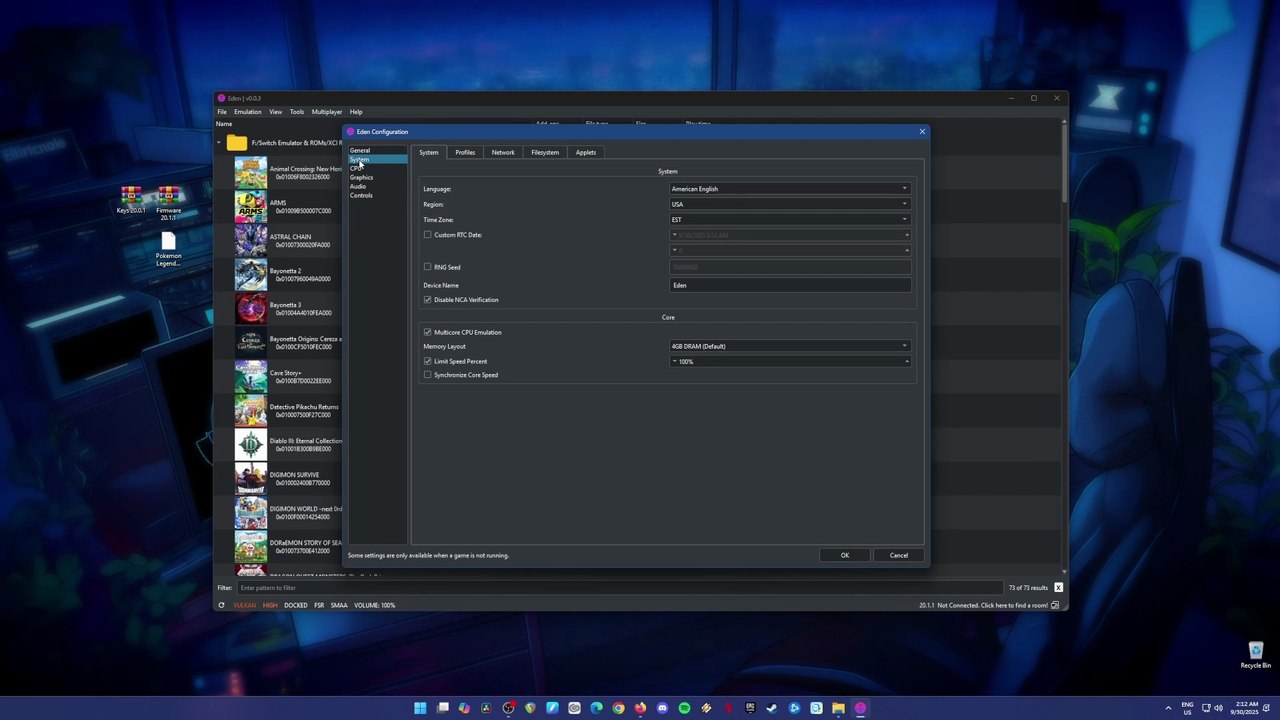Uncheck Multicore CPU Emulation
This screenshot has width=1280, height=720.
[x=428, y=332]
